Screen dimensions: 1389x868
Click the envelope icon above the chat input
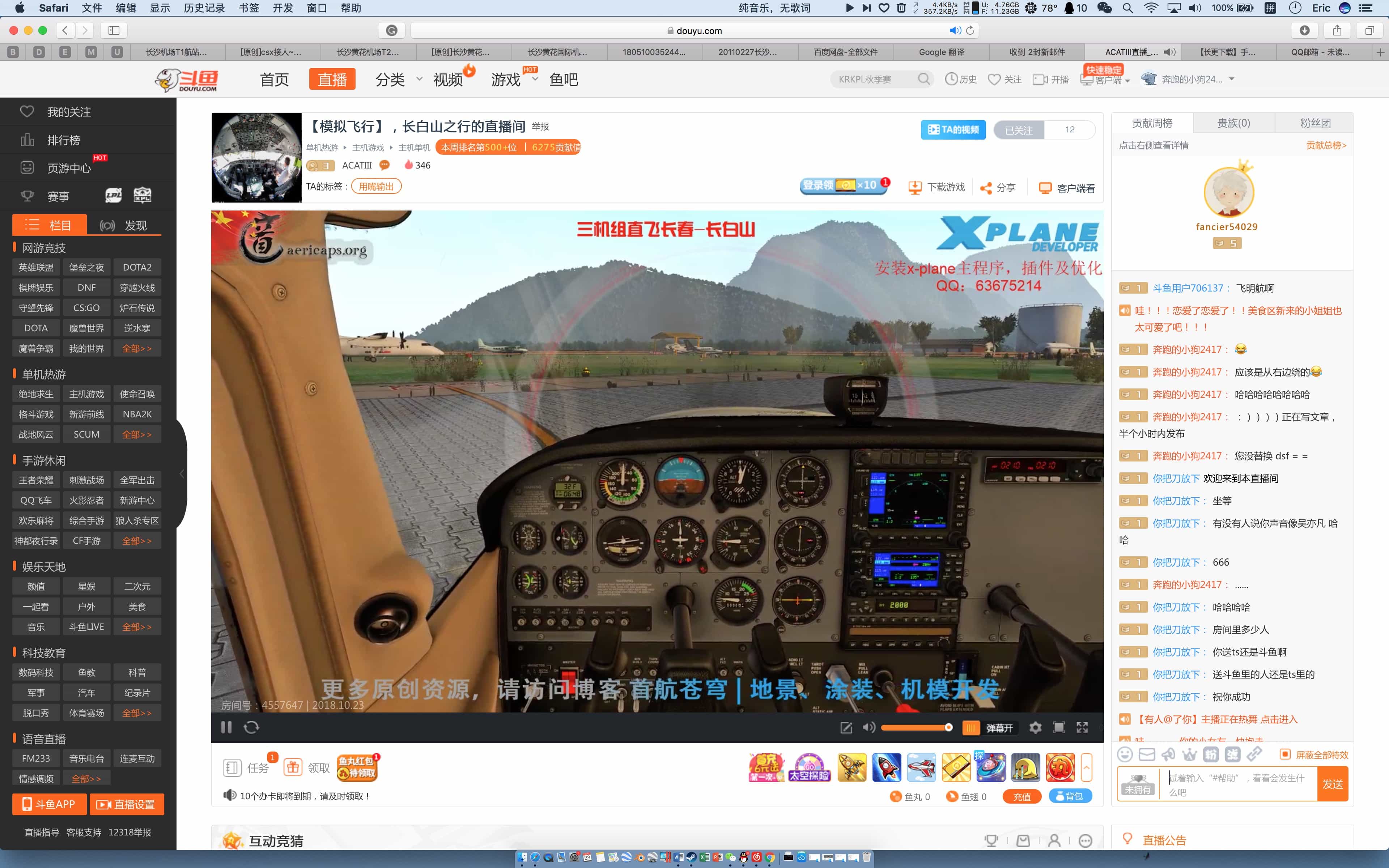coord(1147,754)
